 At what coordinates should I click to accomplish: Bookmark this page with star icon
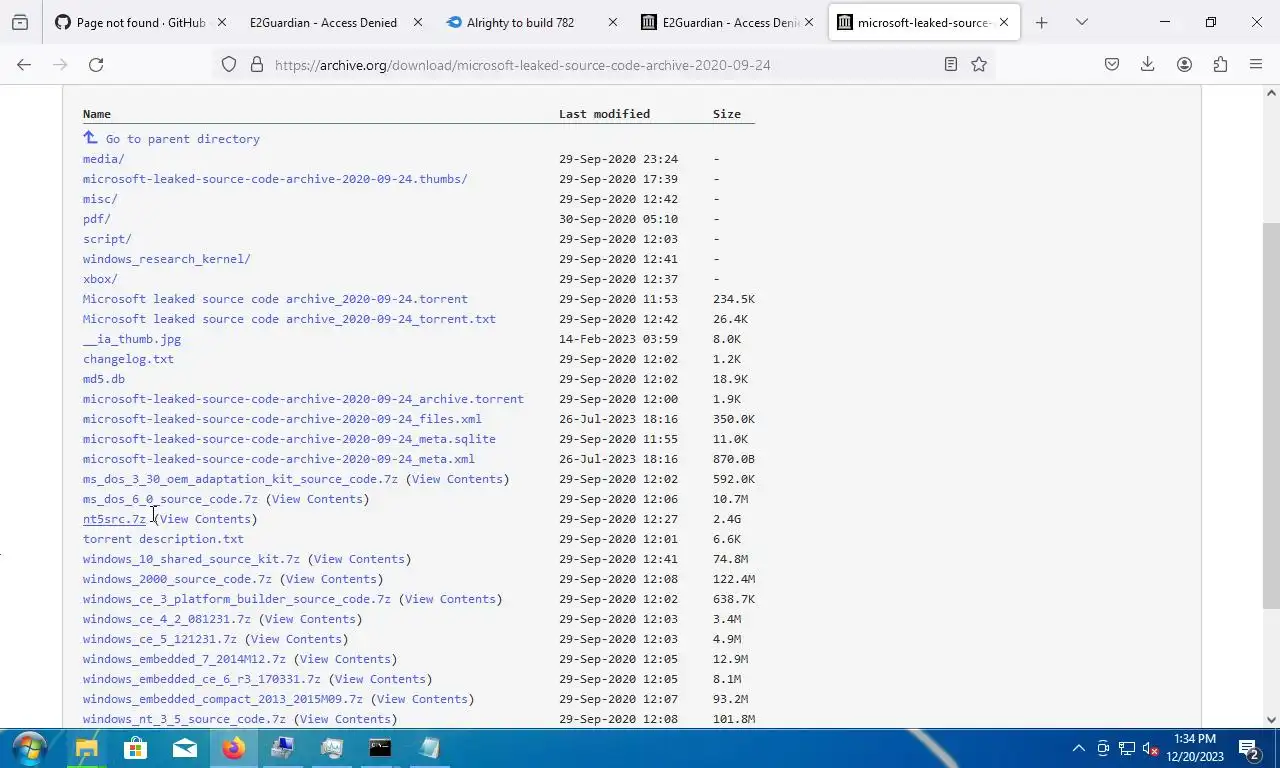tap(979, 64)
